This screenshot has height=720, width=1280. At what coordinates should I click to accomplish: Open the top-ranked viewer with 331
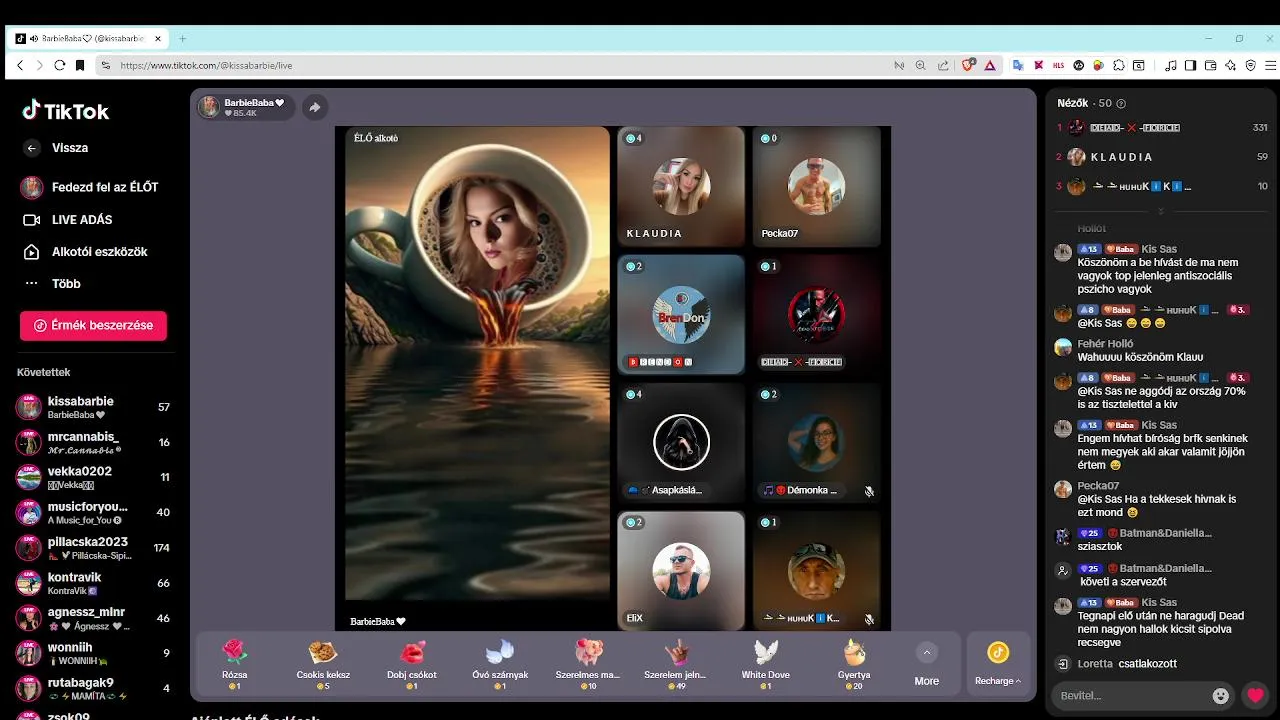(1162, 128)
